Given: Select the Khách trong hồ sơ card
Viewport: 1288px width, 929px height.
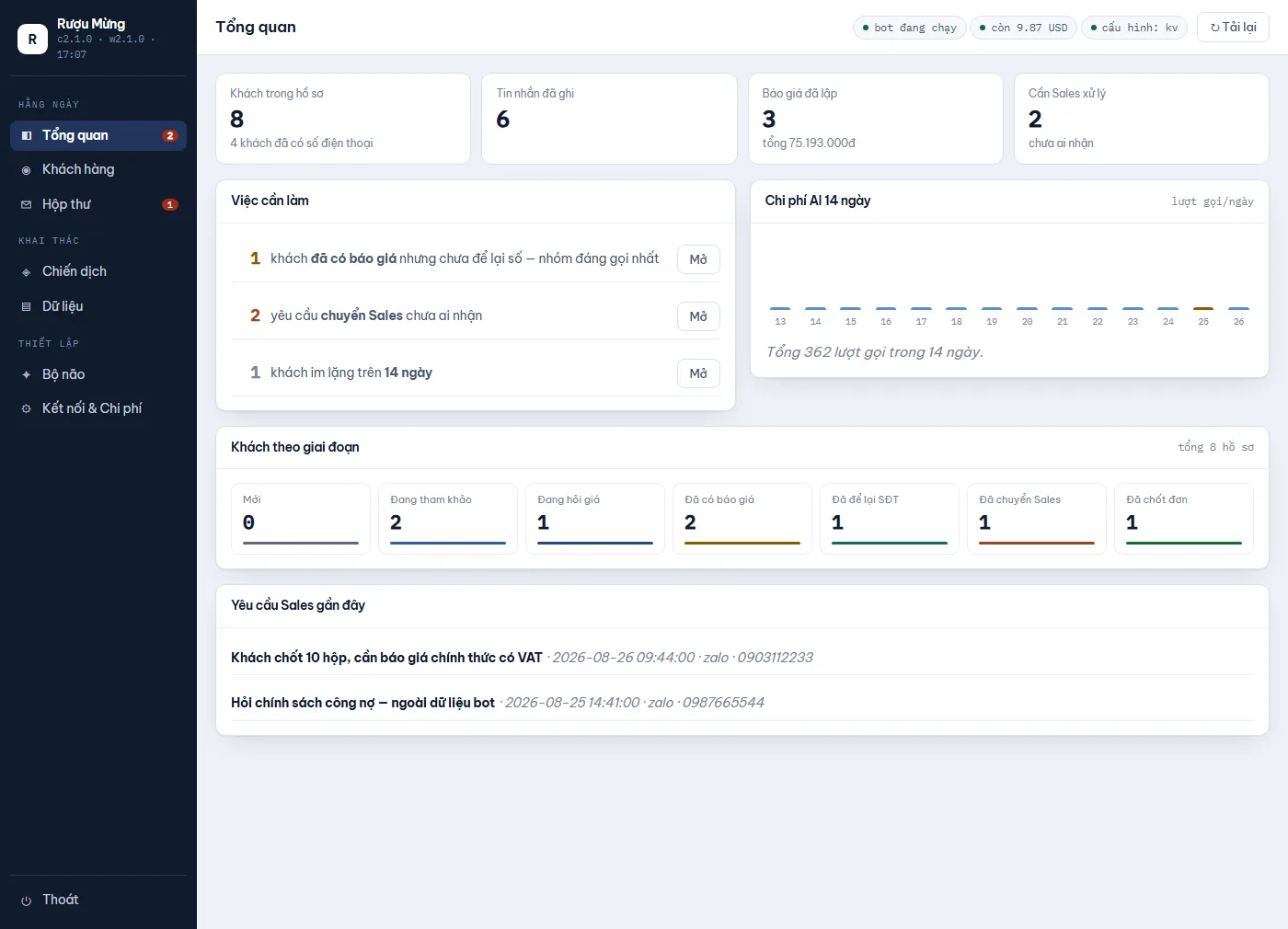Looking at the screenshot, I should point(343,119).
